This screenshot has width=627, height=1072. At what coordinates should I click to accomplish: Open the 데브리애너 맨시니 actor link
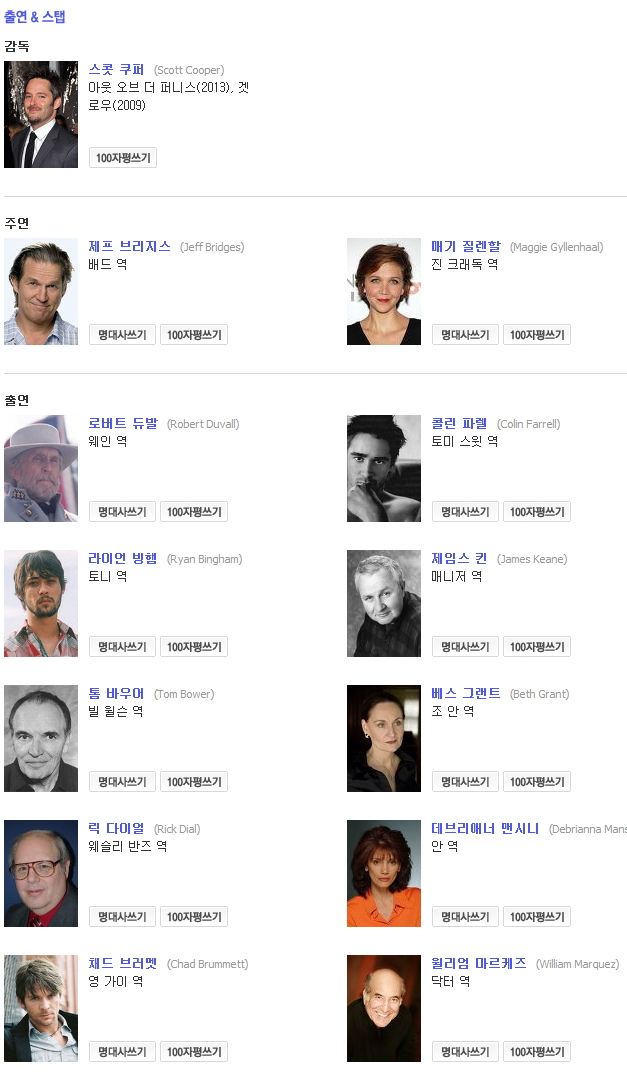[485, 829]
